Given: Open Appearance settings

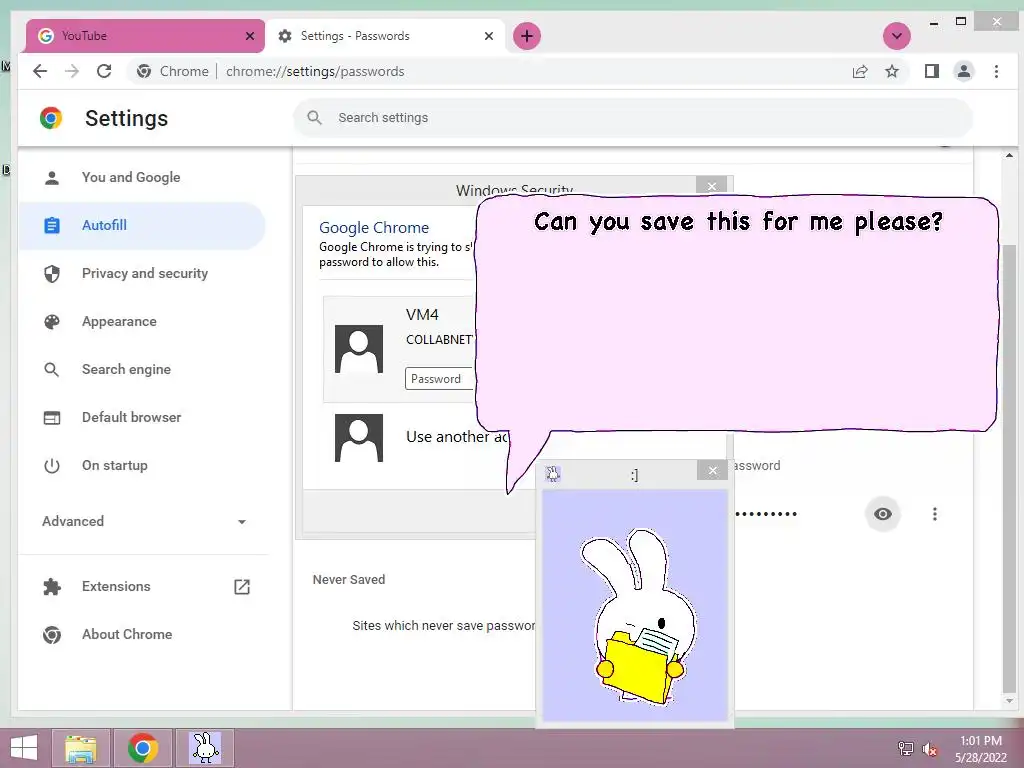Looking at the screenshot, I should point(142,321).
